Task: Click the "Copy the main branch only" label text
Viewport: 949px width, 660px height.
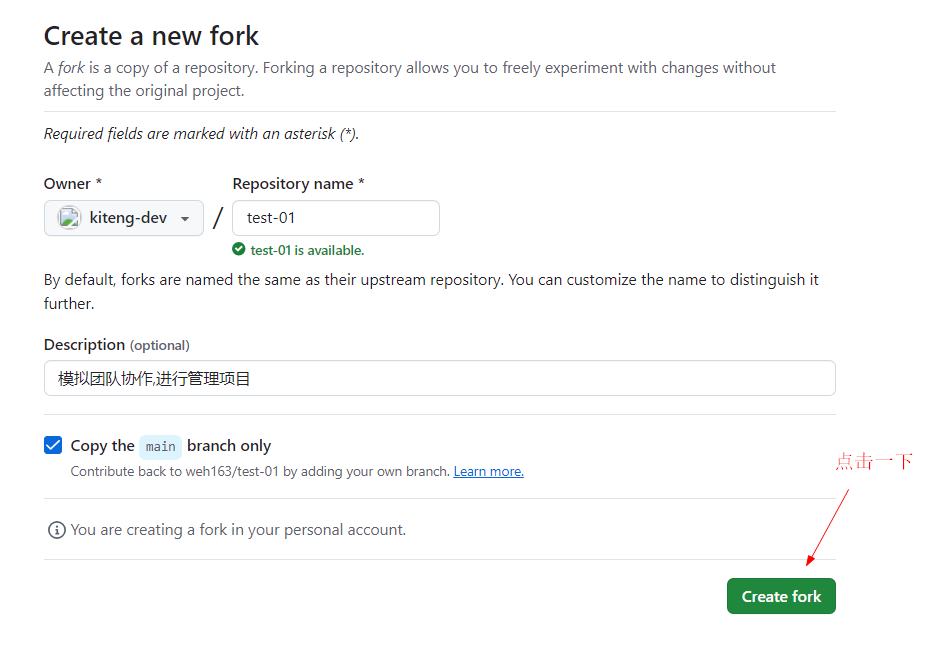Action: [x=171, y=446]
